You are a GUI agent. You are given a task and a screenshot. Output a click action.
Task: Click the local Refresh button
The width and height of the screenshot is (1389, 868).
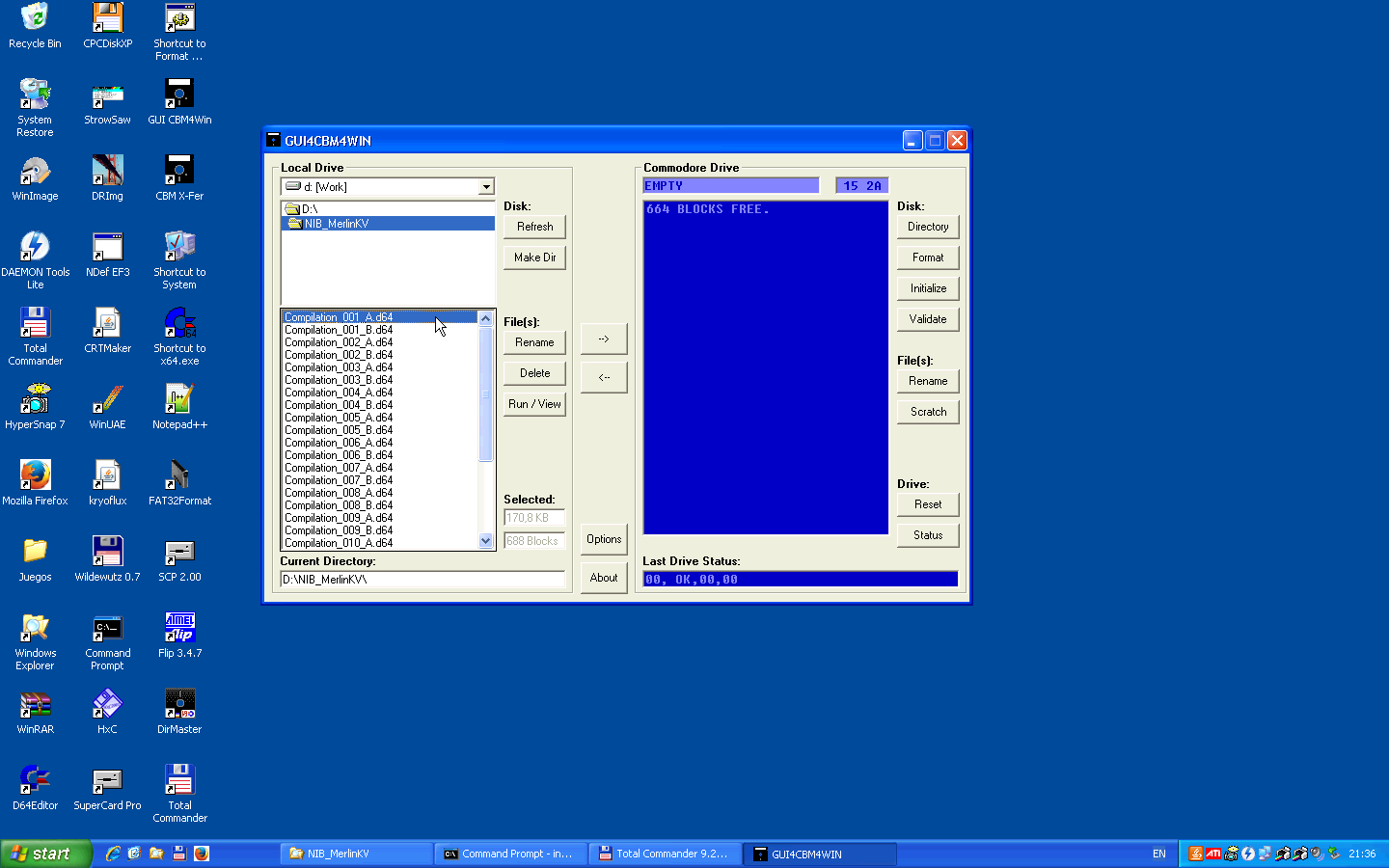click(x=534, y=227)
